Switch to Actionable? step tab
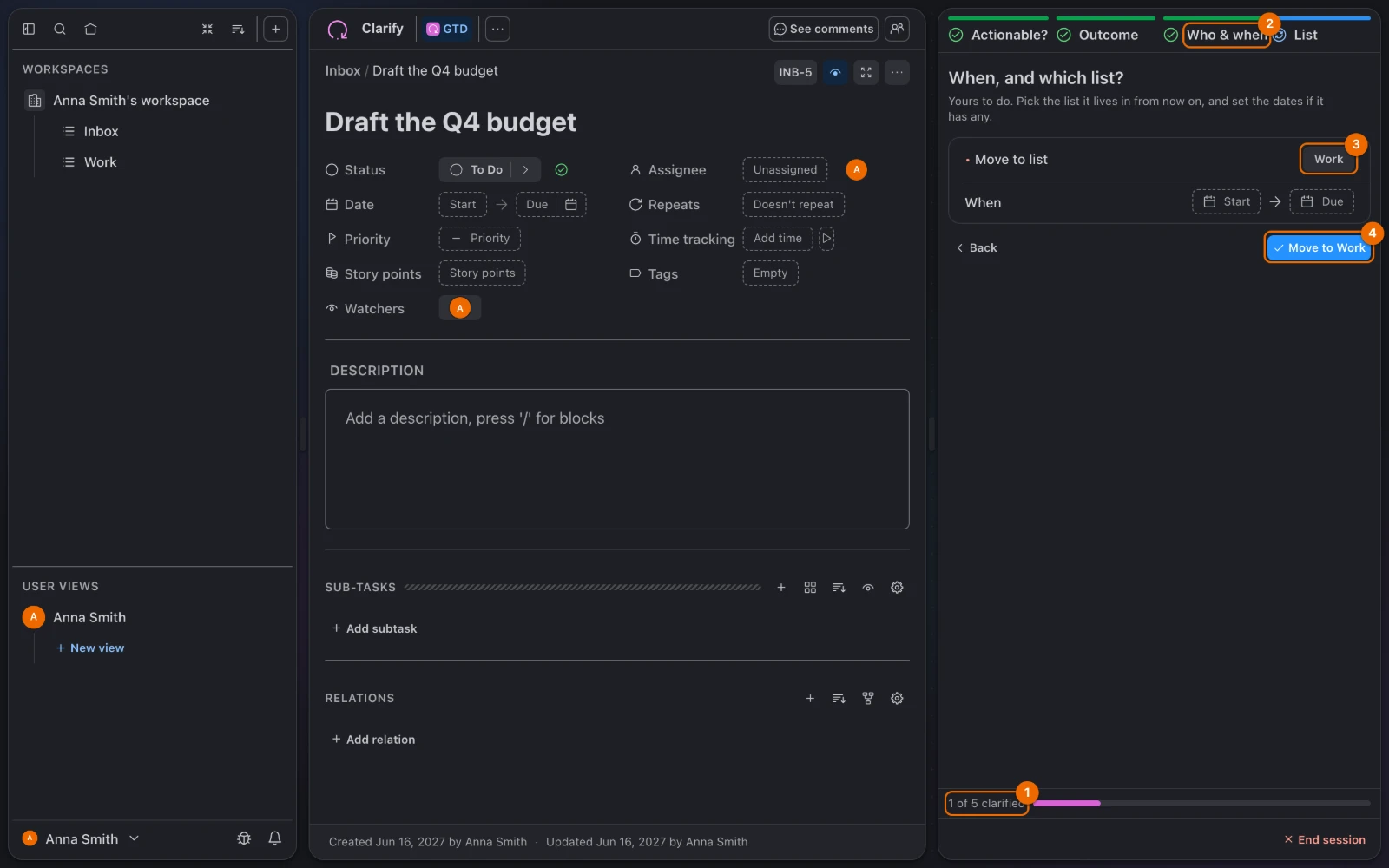The image size is (1389, 868). pos(998,35)
